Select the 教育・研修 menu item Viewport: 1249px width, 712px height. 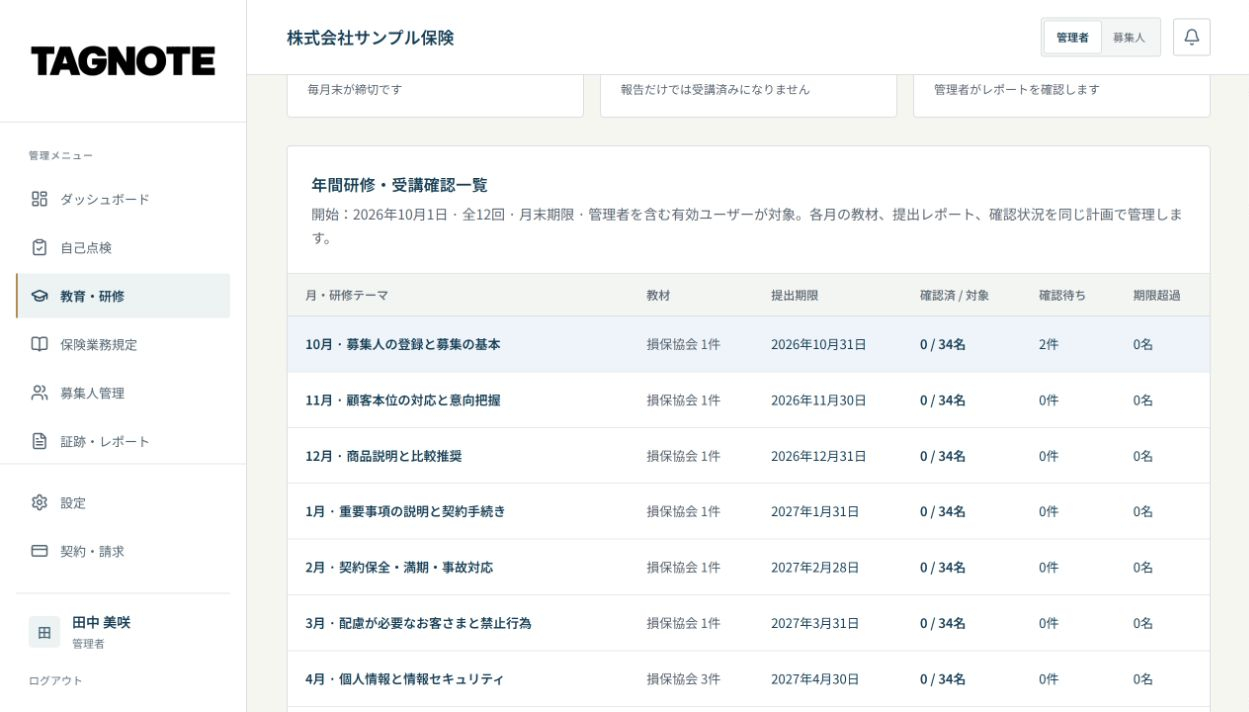tap(123, 296)
